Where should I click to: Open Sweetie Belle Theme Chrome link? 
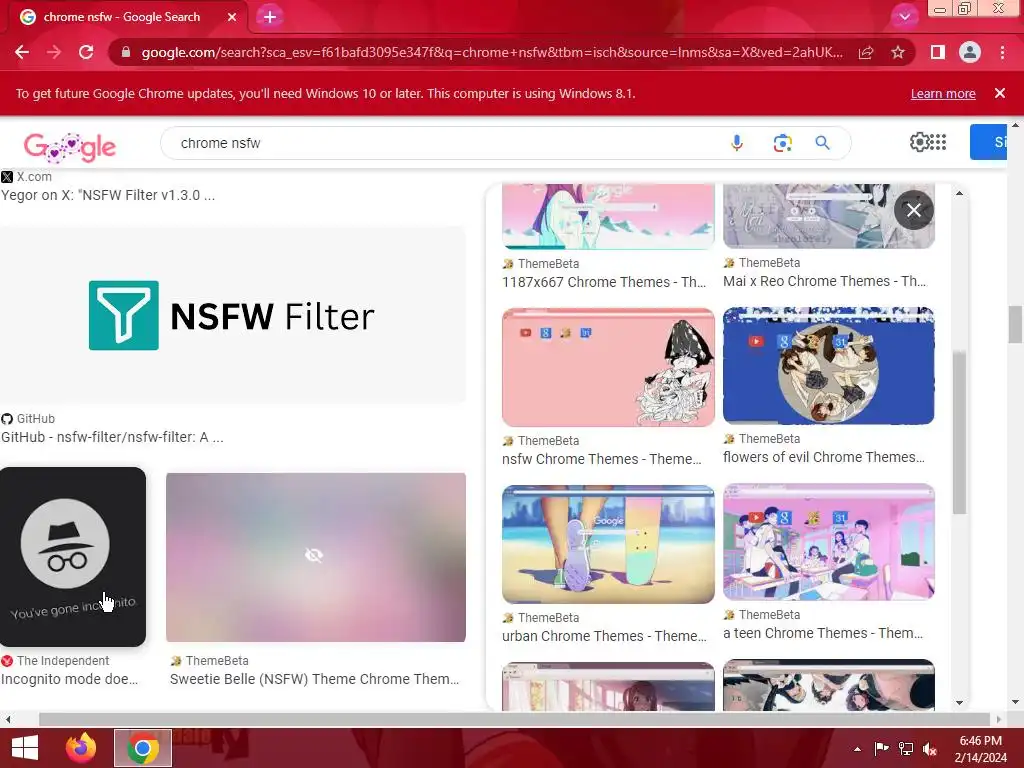(314, 679)
